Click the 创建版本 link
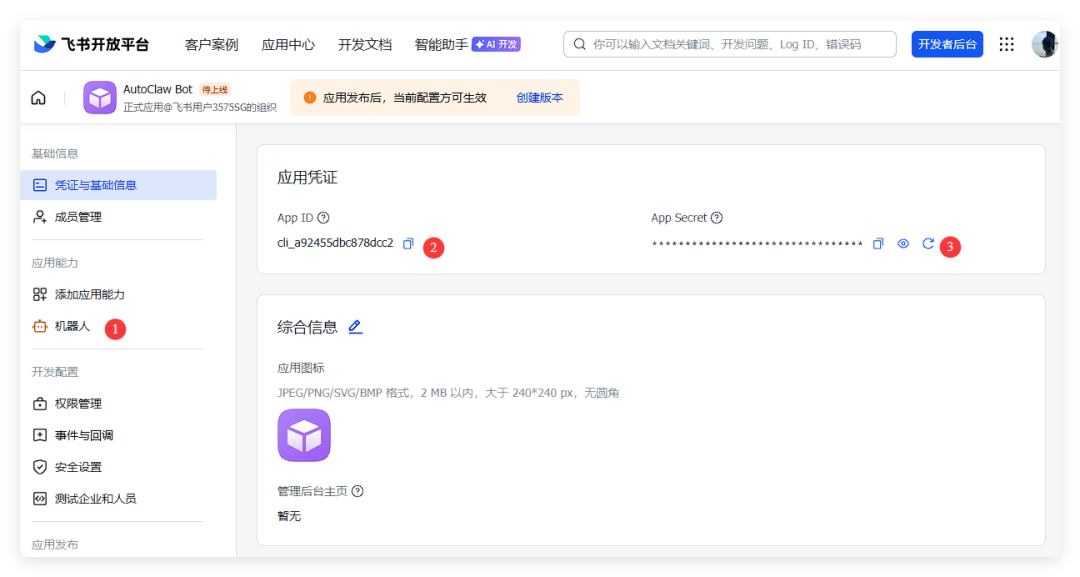Screen dimensions: 1080x577 (x=539, y=98)
